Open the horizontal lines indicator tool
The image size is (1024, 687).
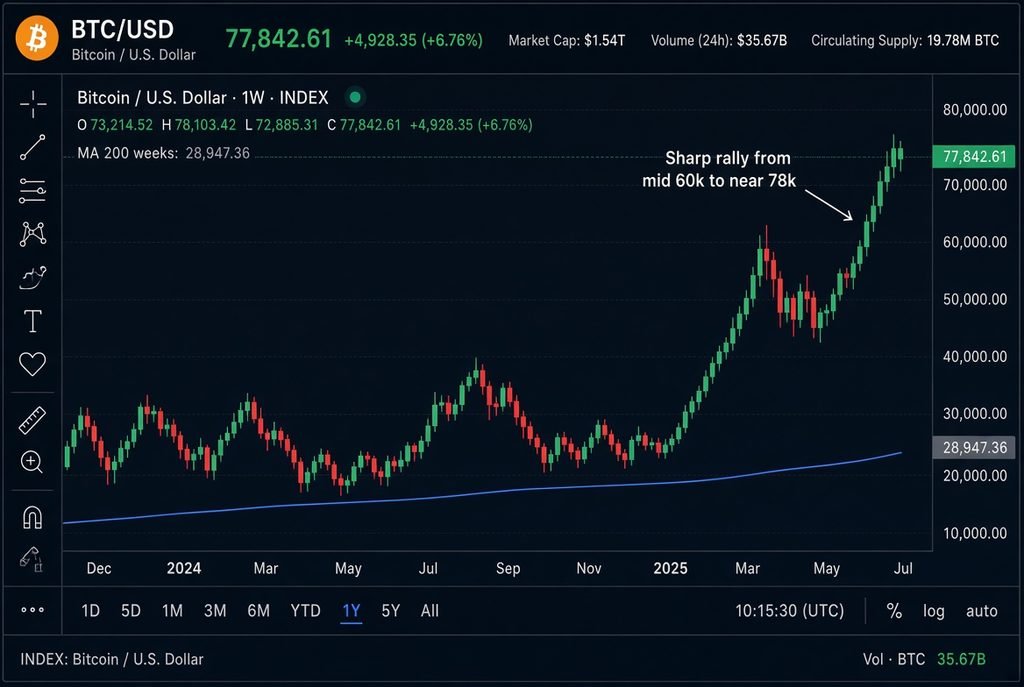(33, 191)
